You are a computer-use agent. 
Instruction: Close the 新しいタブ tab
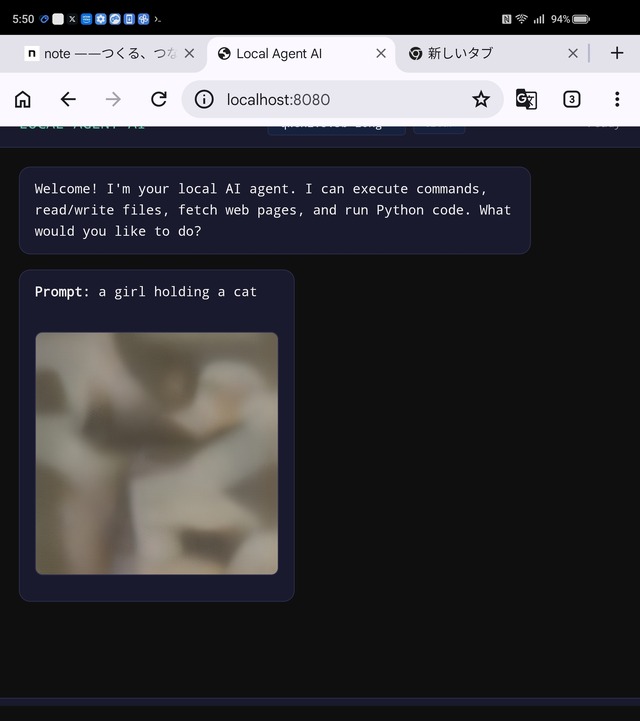(x=573, y=54)
